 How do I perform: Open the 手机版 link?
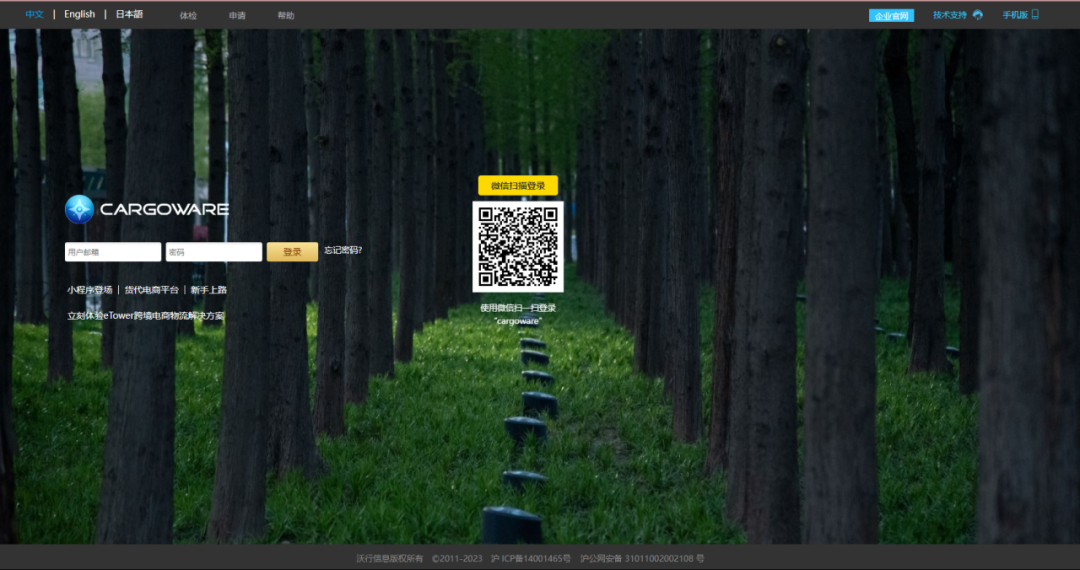1015,15
